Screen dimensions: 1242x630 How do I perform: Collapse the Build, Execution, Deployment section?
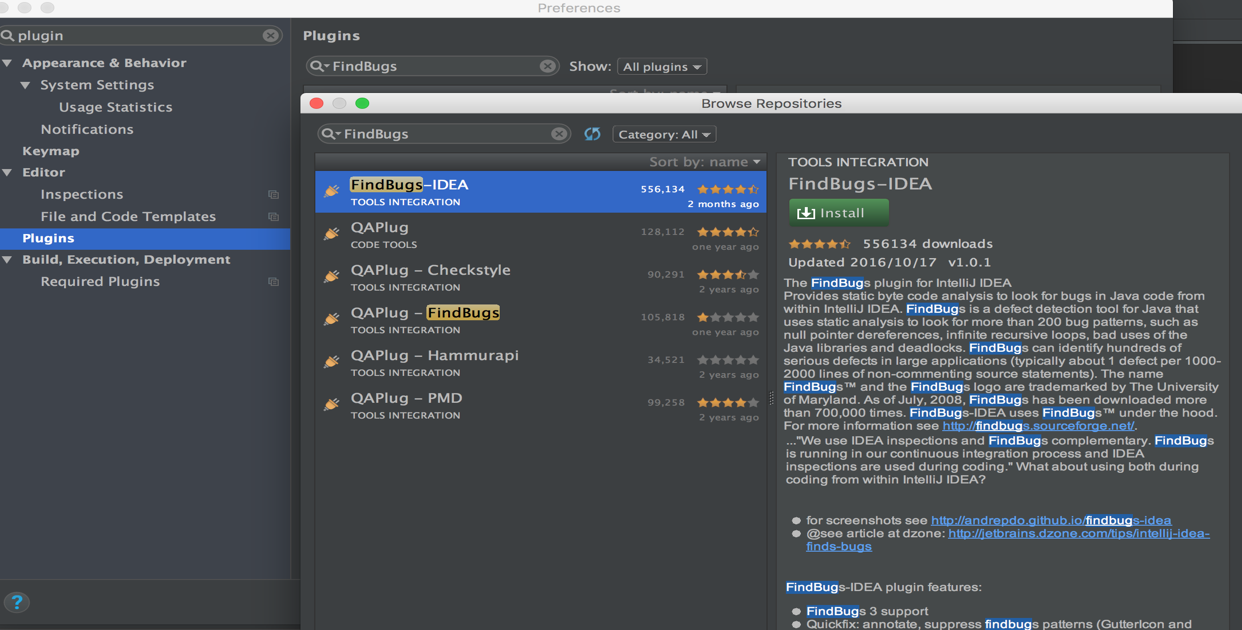pos(8,260)
